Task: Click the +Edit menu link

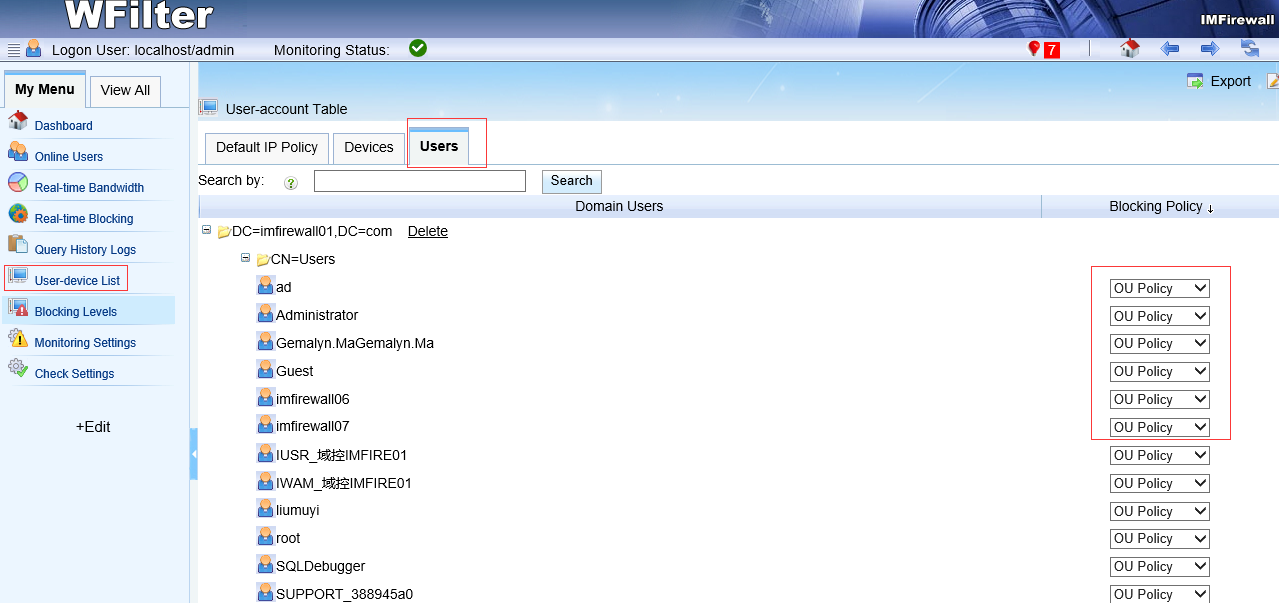Action: point(93,426)
